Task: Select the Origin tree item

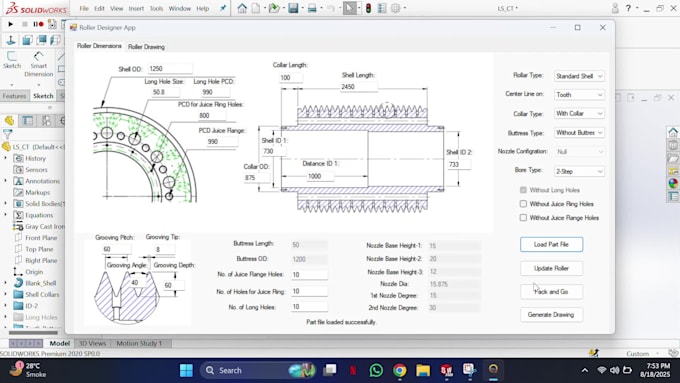Action: click(34, 272)
